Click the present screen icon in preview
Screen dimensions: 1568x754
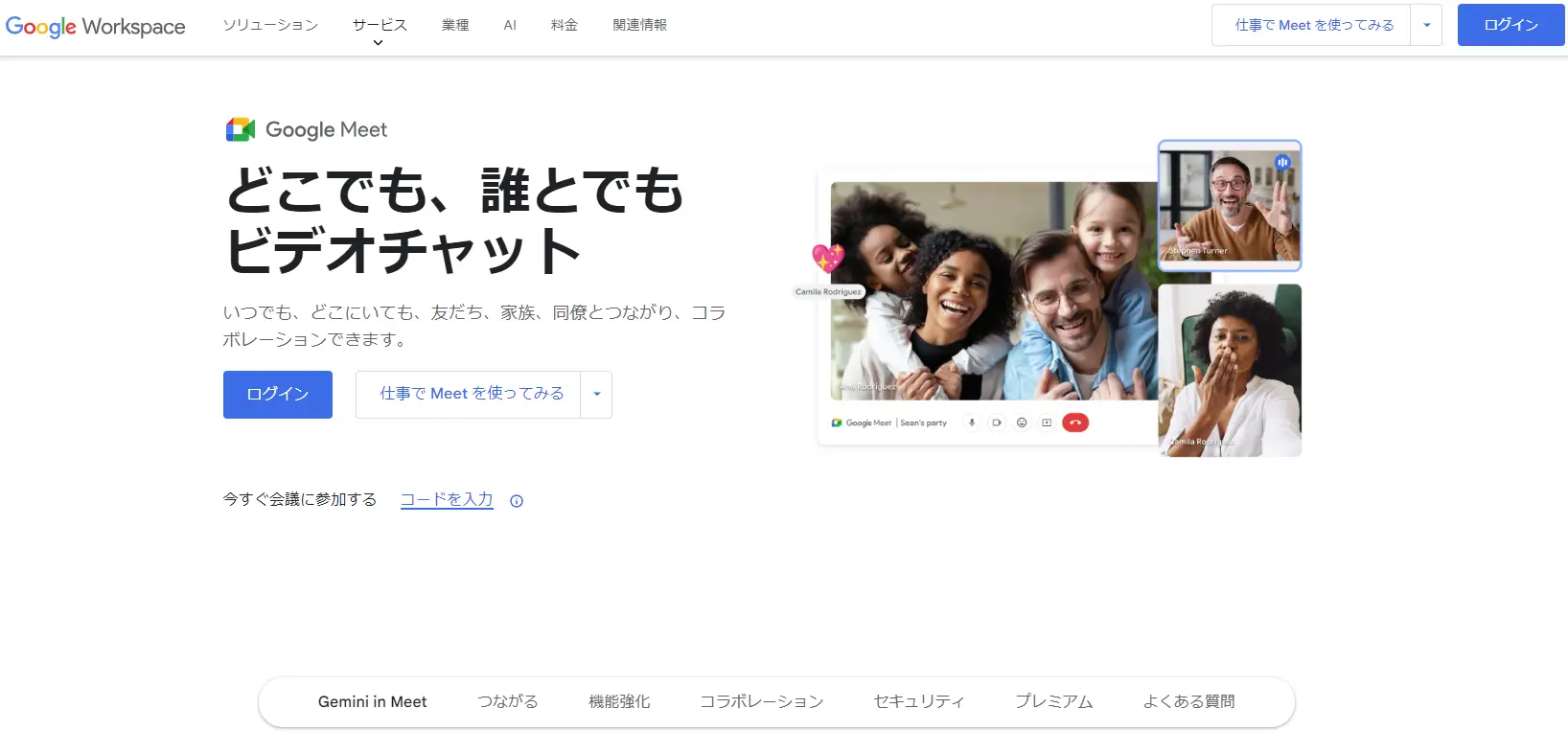click(1047, 423)
